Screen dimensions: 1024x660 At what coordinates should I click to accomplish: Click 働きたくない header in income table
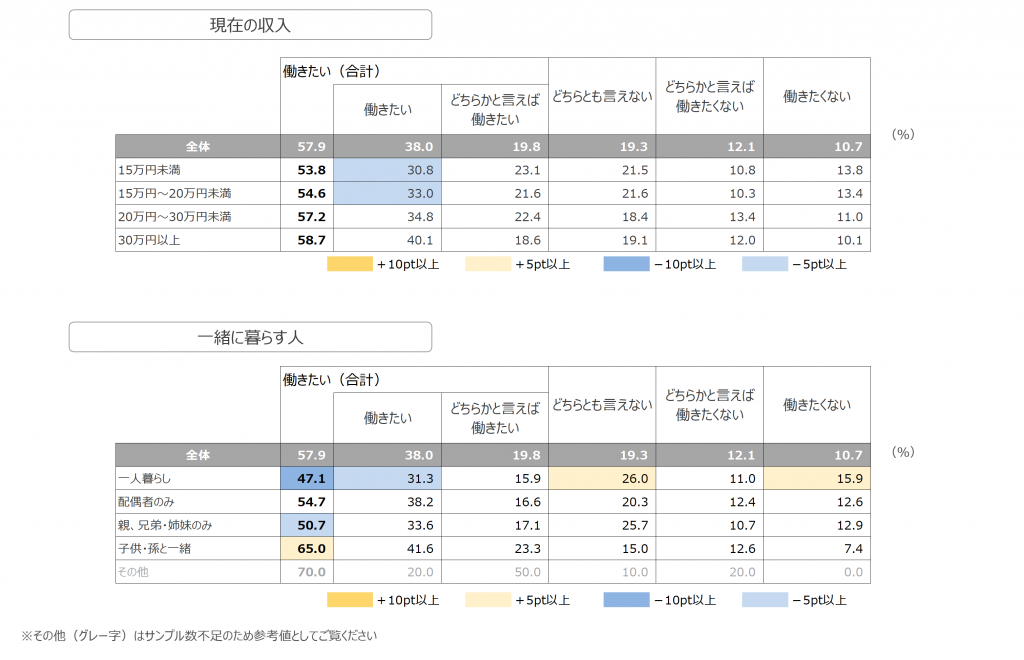click(x=817, y=96)
